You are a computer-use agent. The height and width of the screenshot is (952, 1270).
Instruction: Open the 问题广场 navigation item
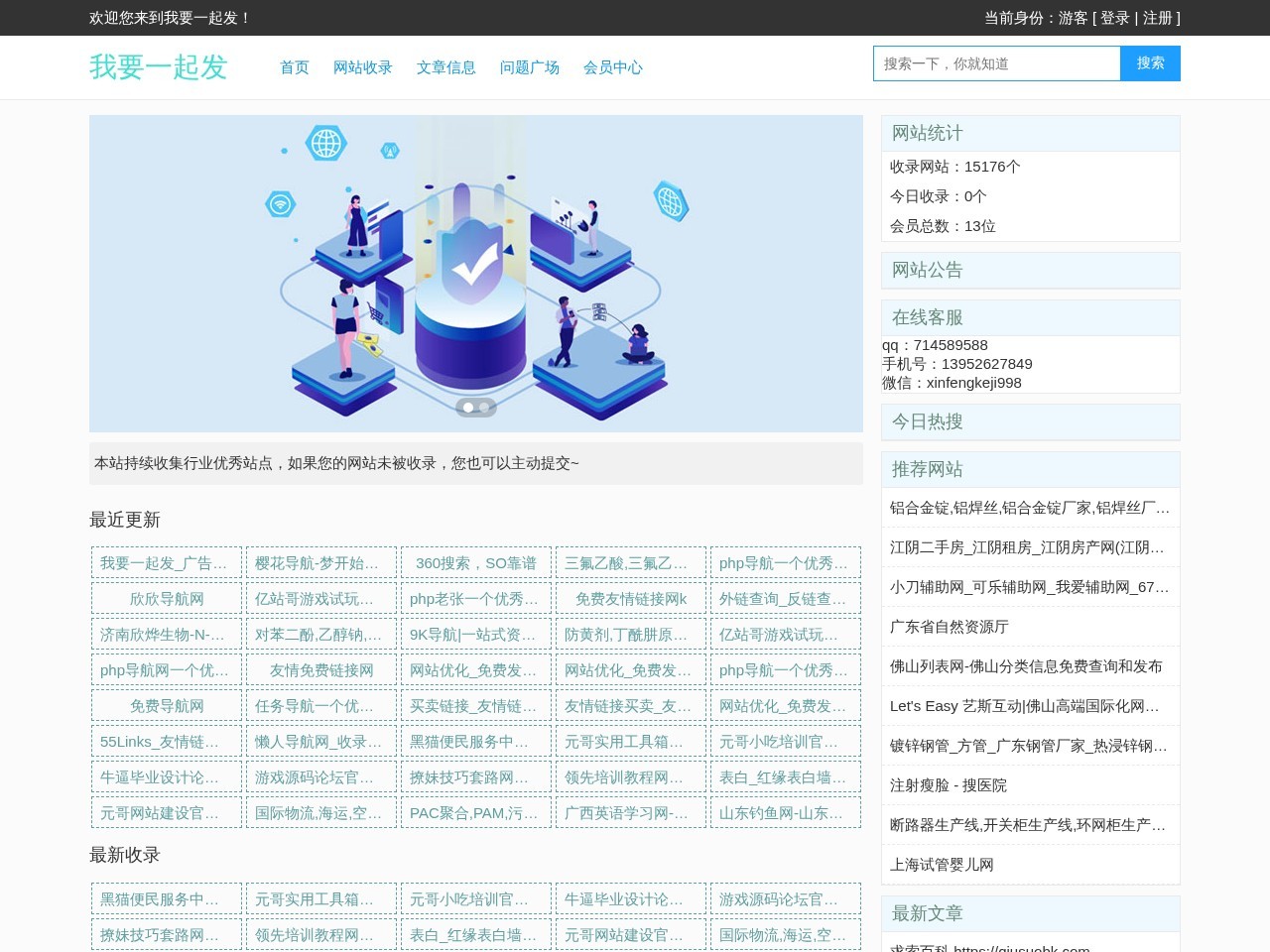(x=530, y=67)
